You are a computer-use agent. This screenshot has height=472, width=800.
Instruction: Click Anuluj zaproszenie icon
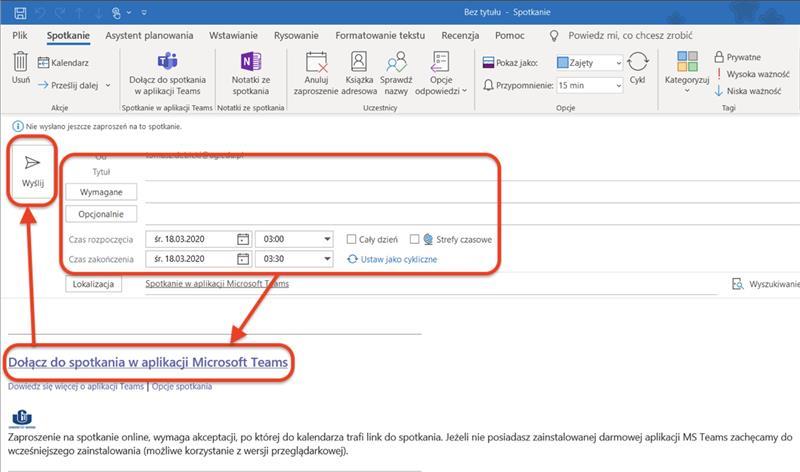(x=317, y=62)
